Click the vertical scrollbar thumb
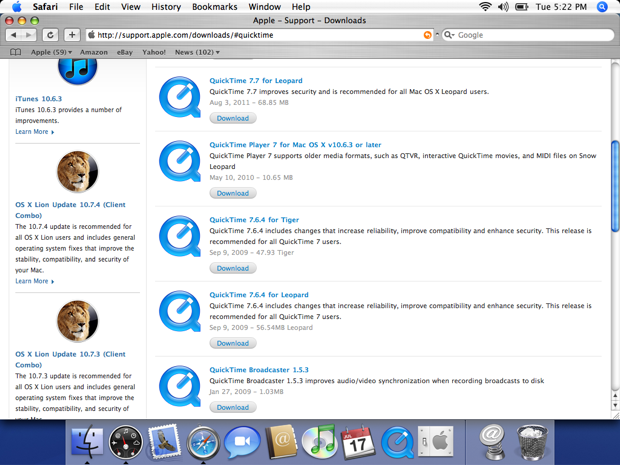This screenshot has width=620, height=465. pyautogui.click(x=615, y=186)
